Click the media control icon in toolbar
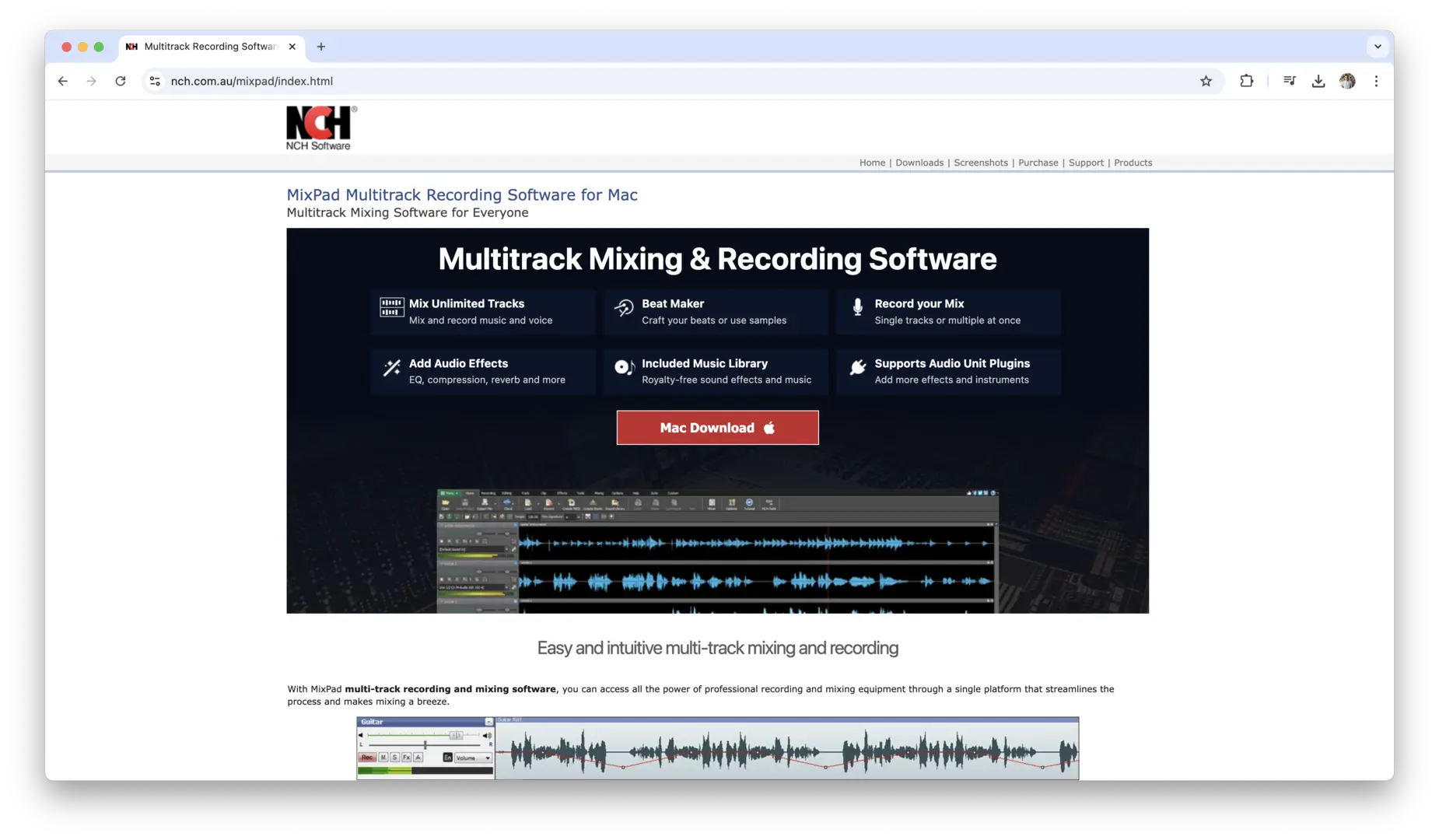The width and height of the screenshot is (1439, 840). coord(1289,81)
